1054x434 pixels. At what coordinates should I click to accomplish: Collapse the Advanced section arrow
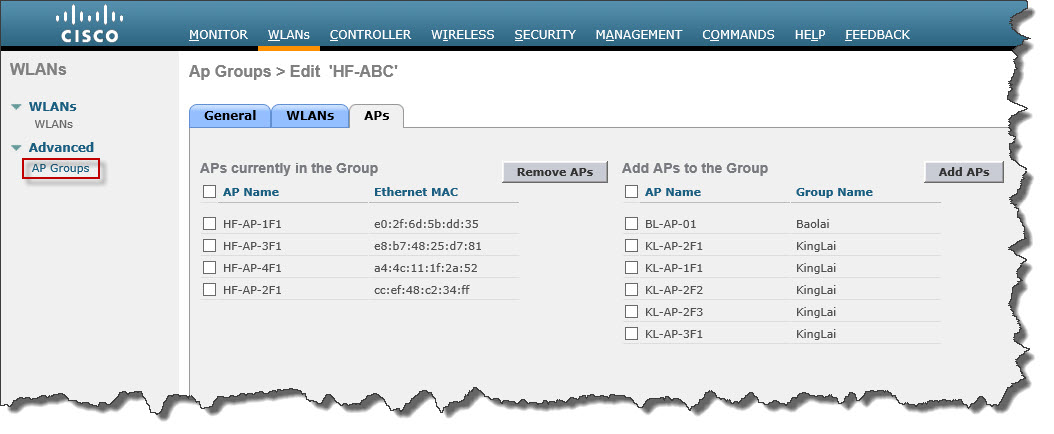point(16,148)
